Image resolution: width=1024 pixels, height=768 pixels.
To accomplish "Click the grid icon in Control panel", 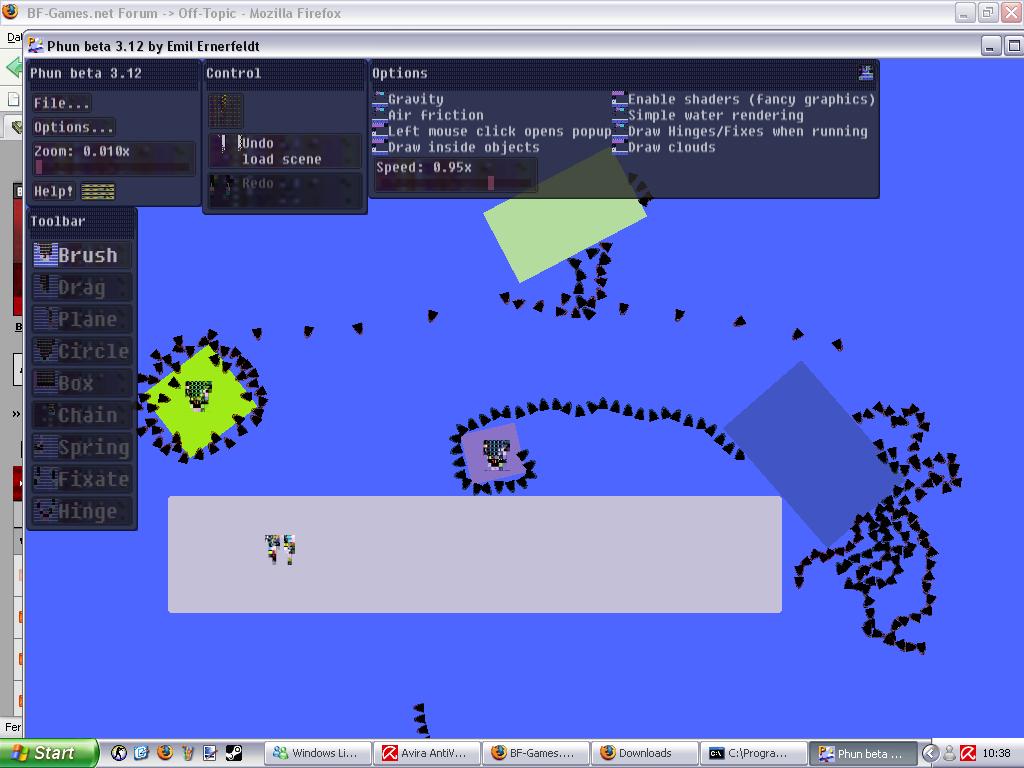I will (x=225, y=110).
